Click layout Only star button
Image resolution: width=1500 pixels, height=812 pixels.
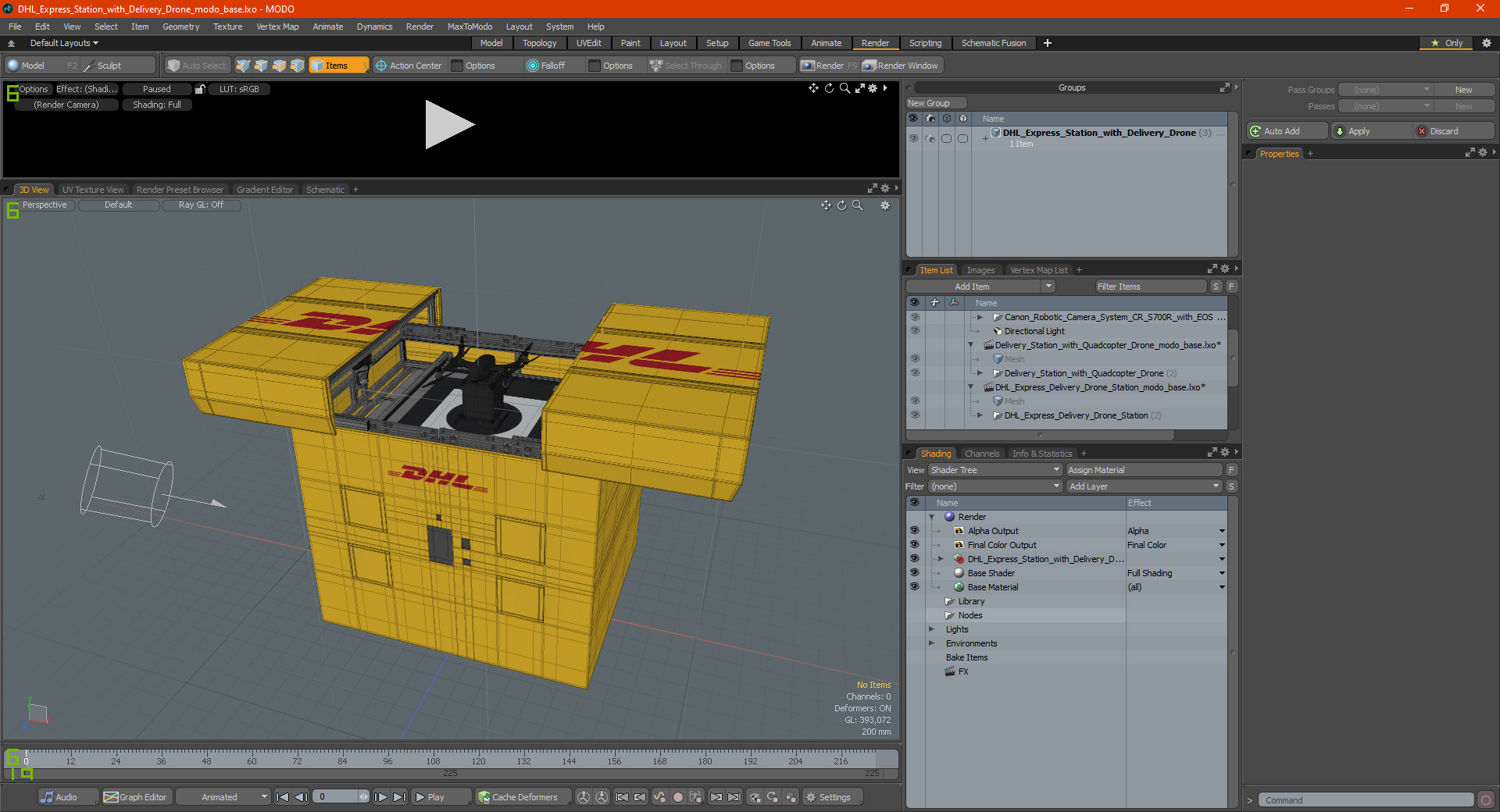click(1446, 43)
